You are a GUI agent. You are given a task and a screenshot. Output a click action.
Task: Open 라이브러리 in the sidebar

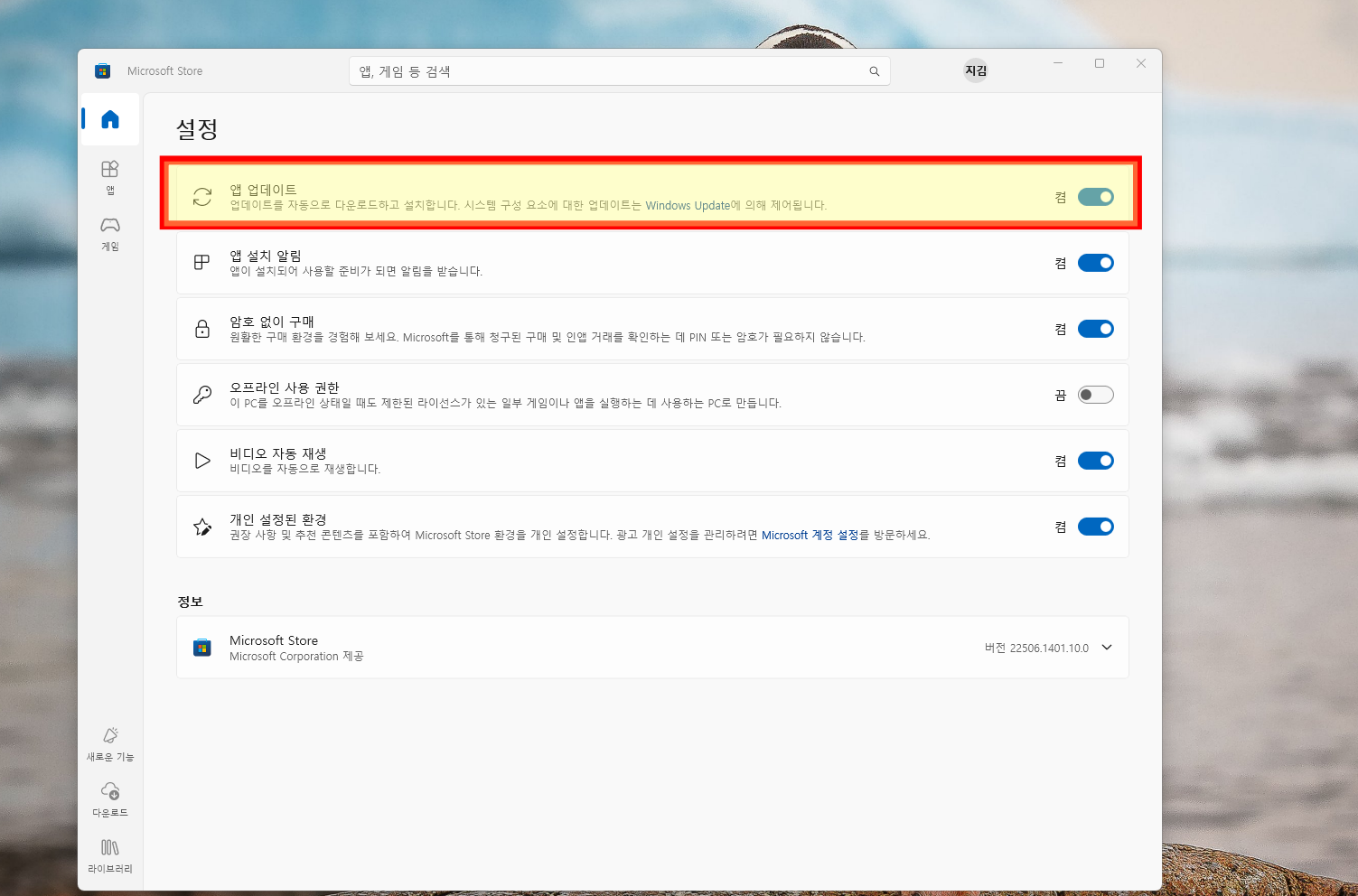pos(110,855)
